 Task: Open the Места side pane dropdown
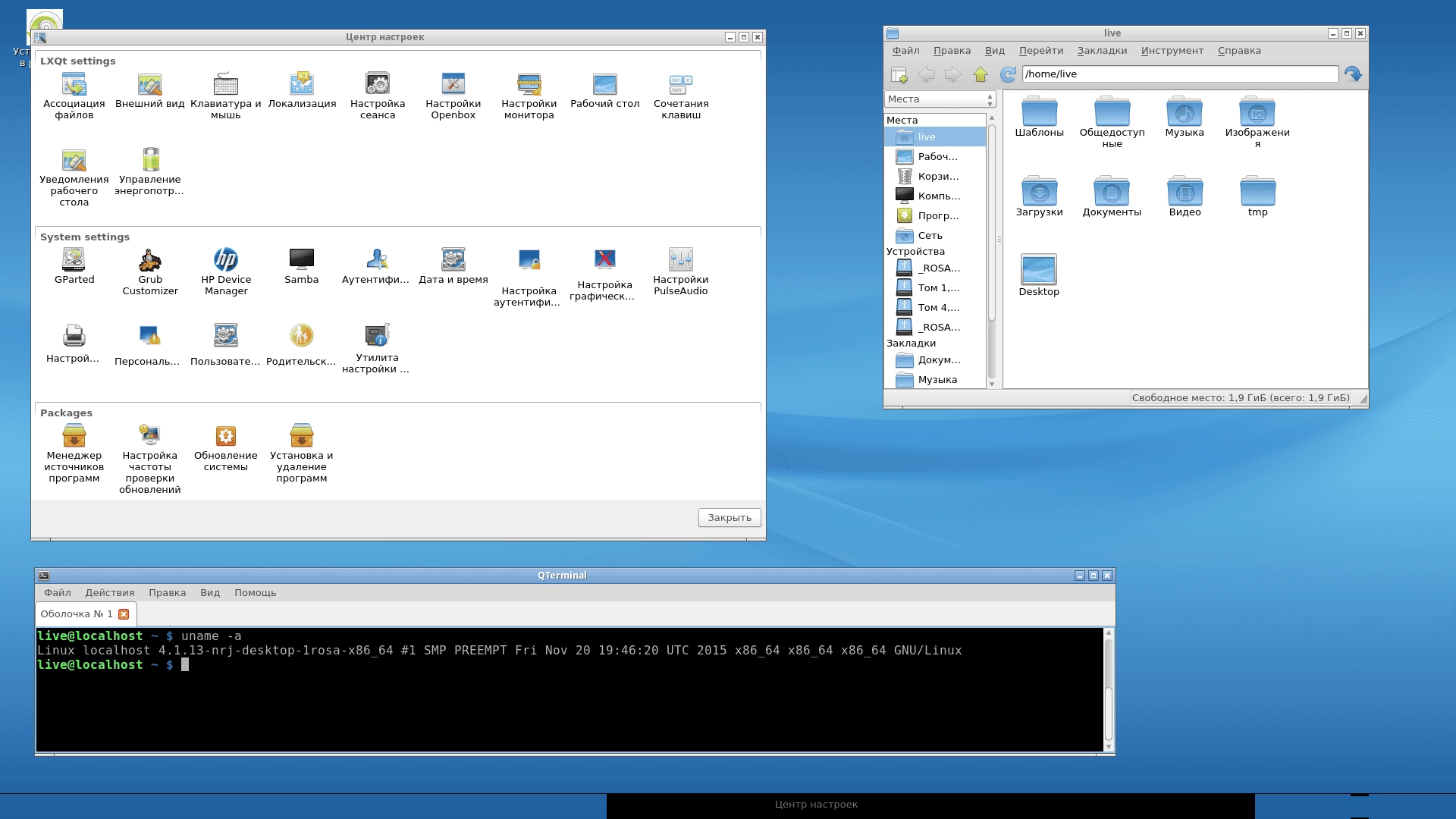[940, 99]
